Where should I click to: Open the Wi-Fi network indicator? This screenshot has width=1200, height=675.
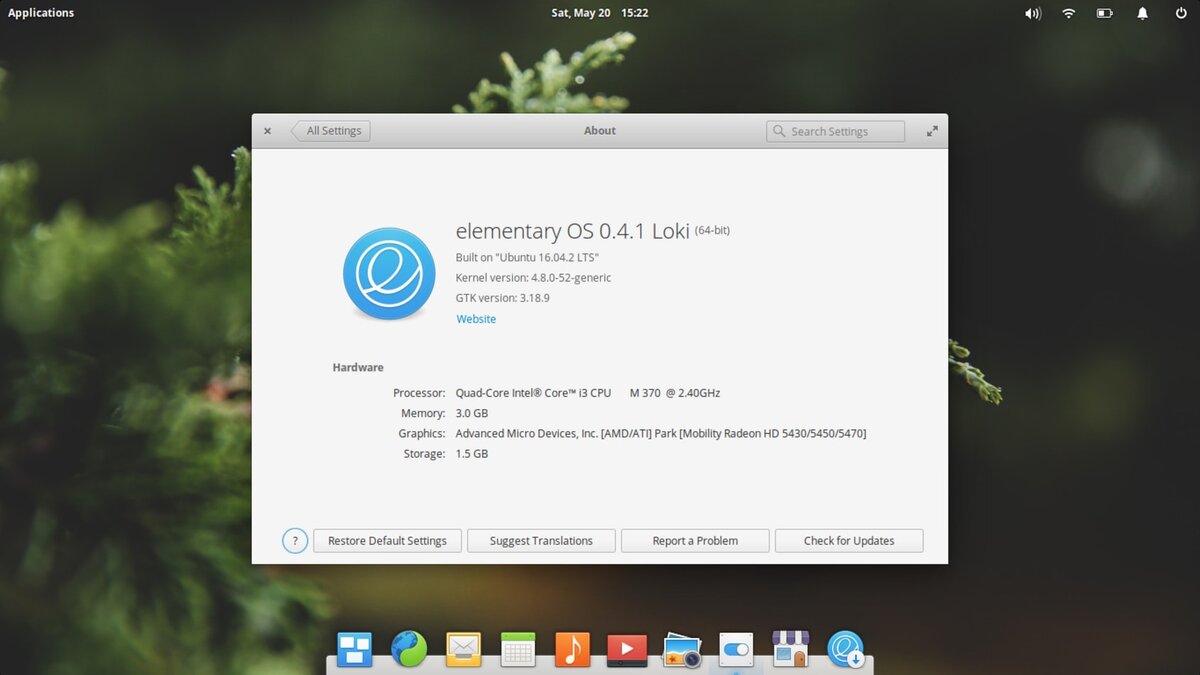pyautogui.click(x=1069, y=13)
